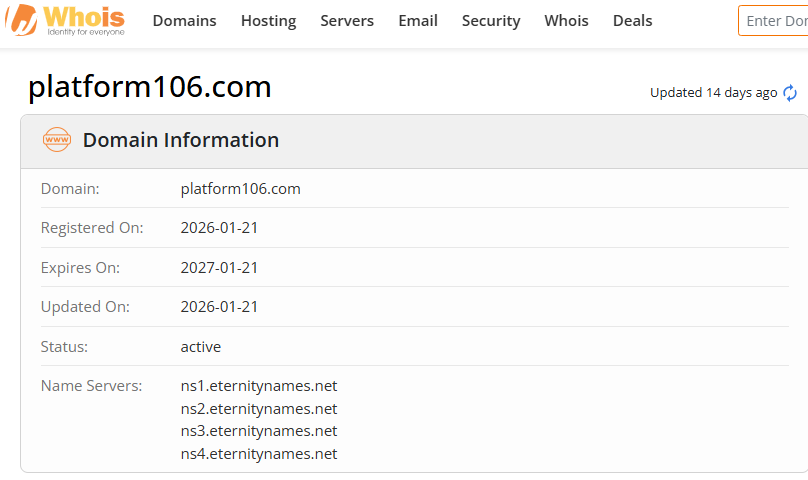Image resolution: width=808 pixels, height=480 pixels.
Task: Click the Updated 14 days ago text
Action: 713,93
